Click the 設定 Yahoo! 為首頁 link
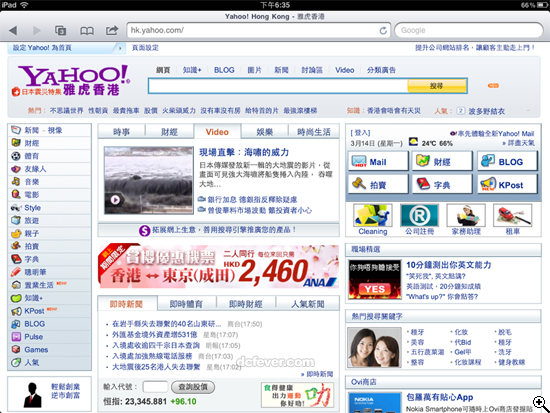 point(42,48)
